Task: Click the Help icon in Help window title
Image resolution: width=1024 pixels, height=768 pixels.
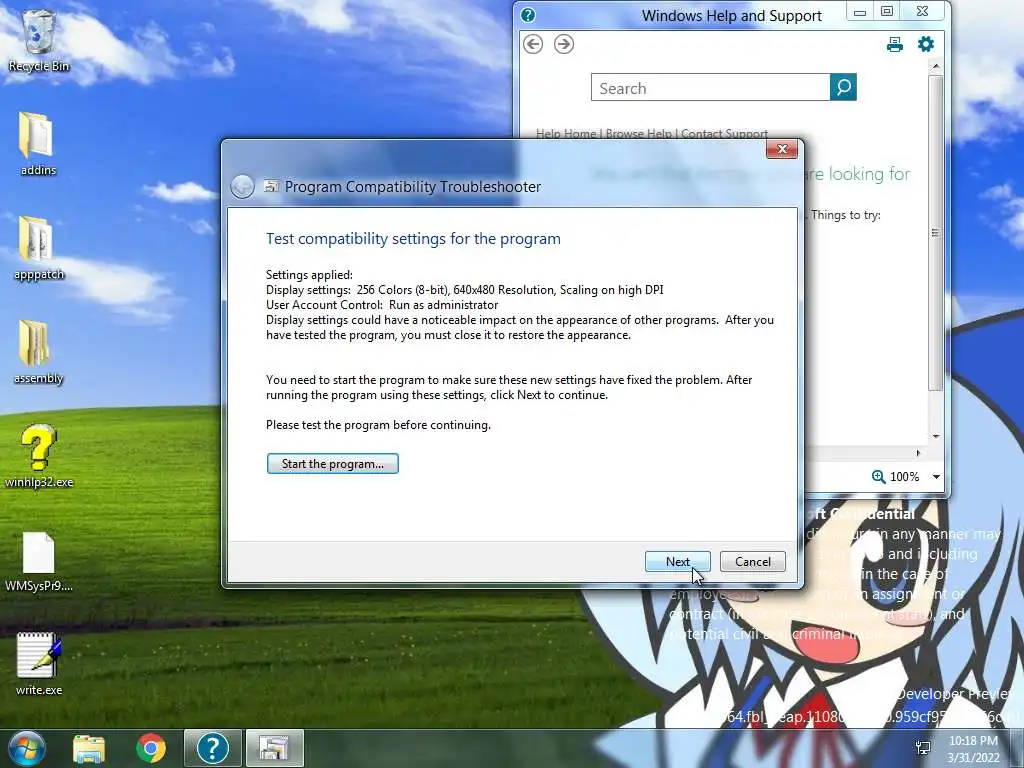Action: point(528,15)
